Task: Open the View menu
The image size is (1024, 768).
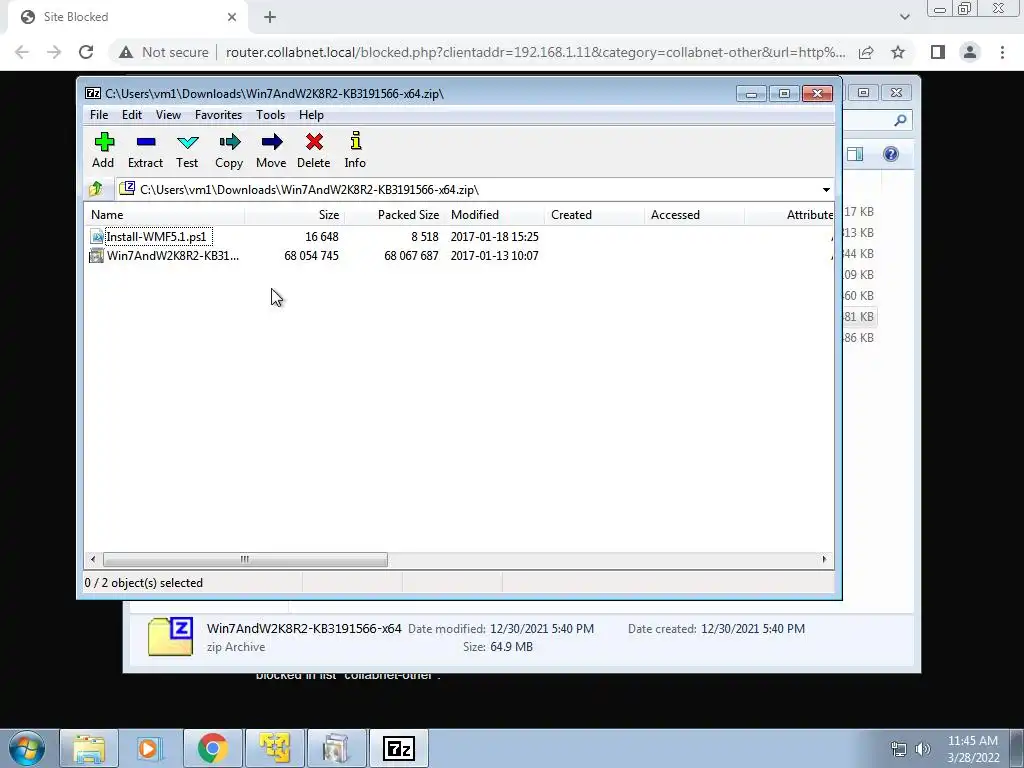Action: [x=168, y=115]
